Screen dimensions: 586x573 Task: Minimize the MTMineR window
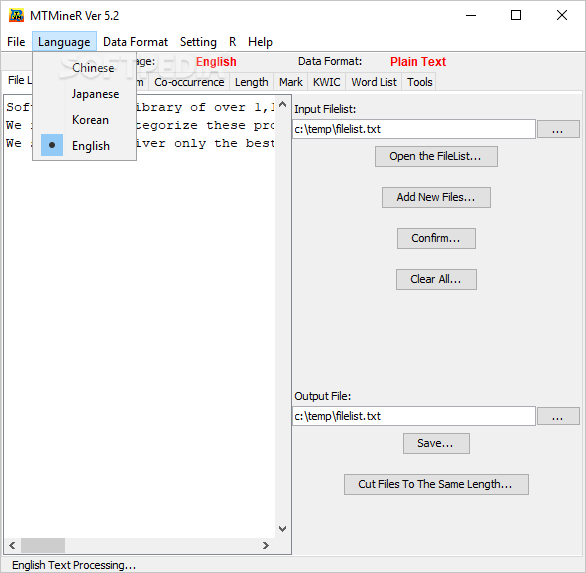[x=471, y=15]
